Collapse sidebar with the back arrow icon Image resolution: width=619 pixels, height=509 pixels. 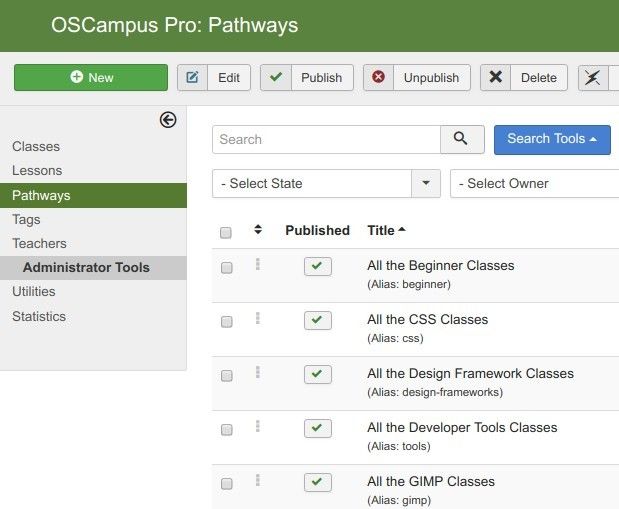tap(168, 120)
